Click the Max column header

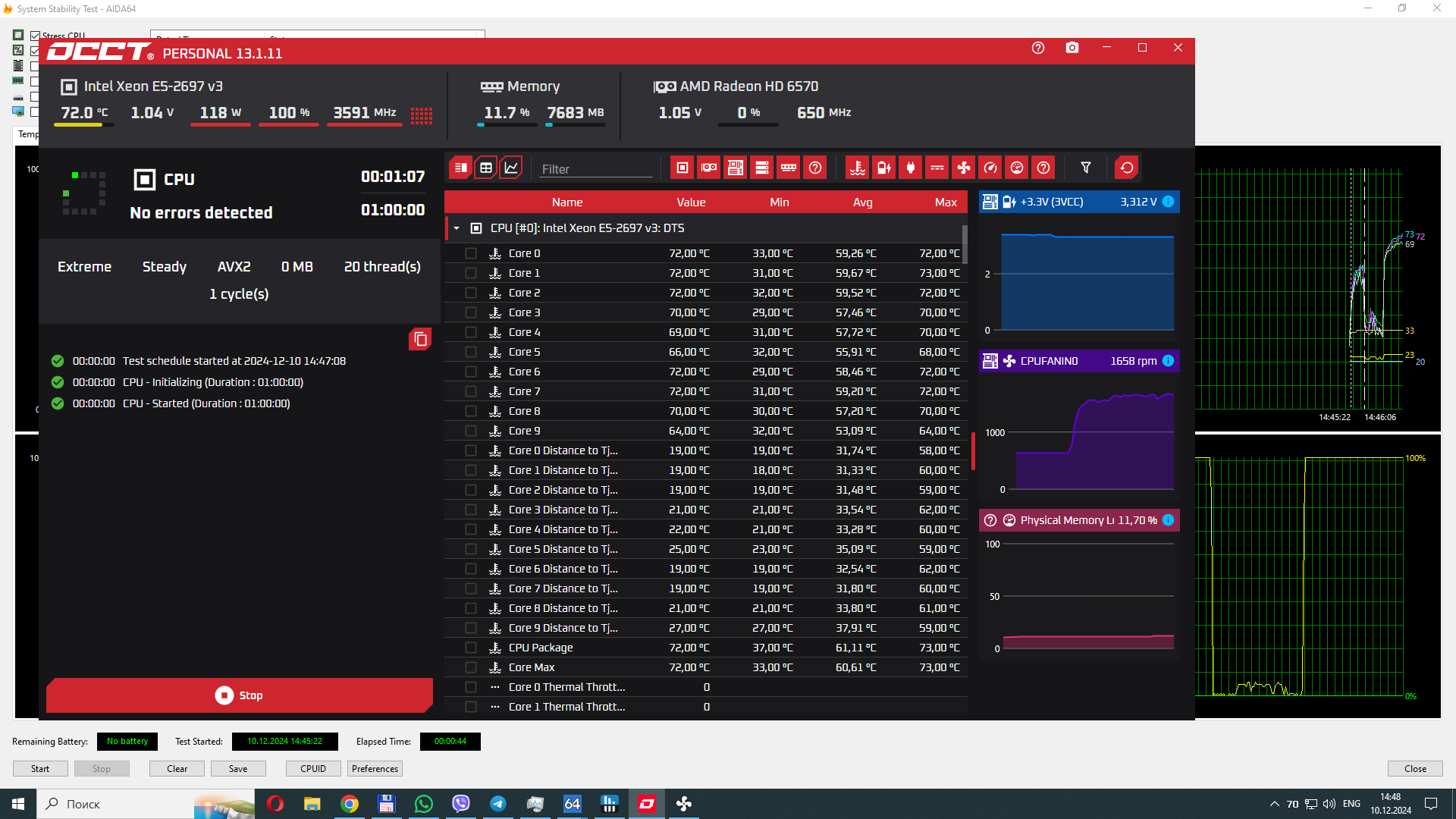click(945, 202)
